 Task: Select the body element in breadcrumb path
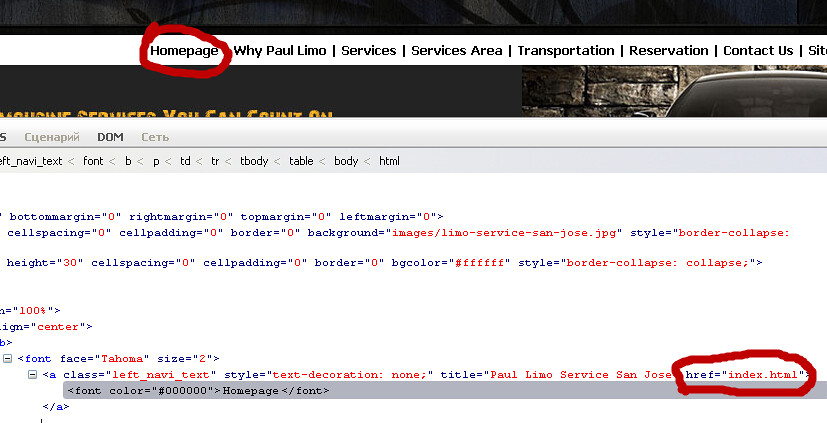(346, 161)
